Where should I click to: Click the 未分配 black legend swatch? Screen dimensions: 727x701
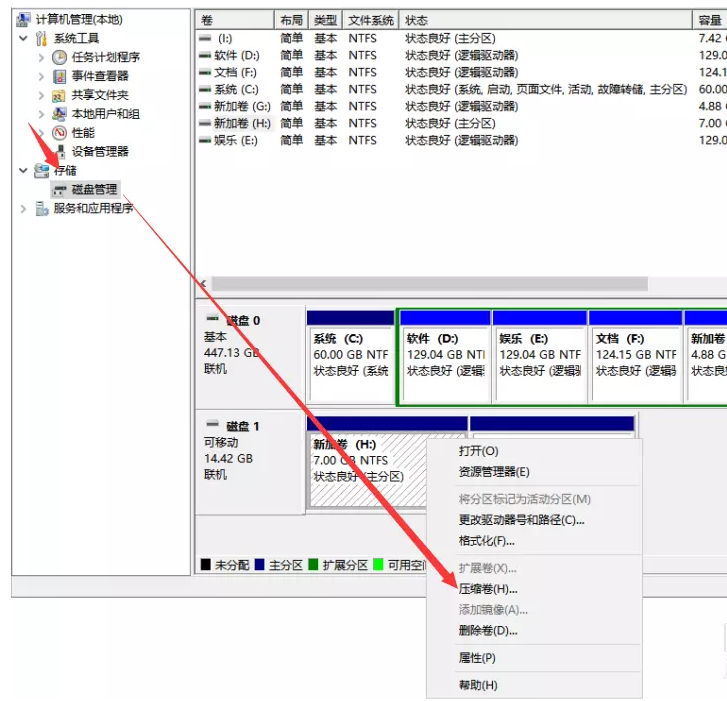pyautogui.click(x=206, y=565)
